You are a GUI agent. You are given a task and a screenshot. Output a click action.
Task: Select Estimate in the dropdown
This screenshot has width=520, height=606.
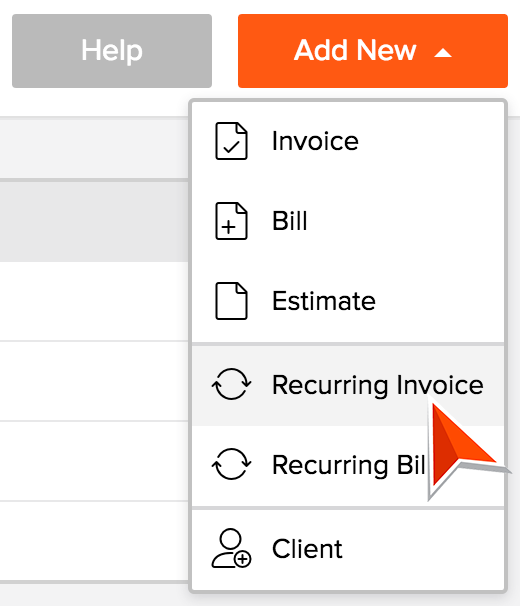tap(348, 301)
